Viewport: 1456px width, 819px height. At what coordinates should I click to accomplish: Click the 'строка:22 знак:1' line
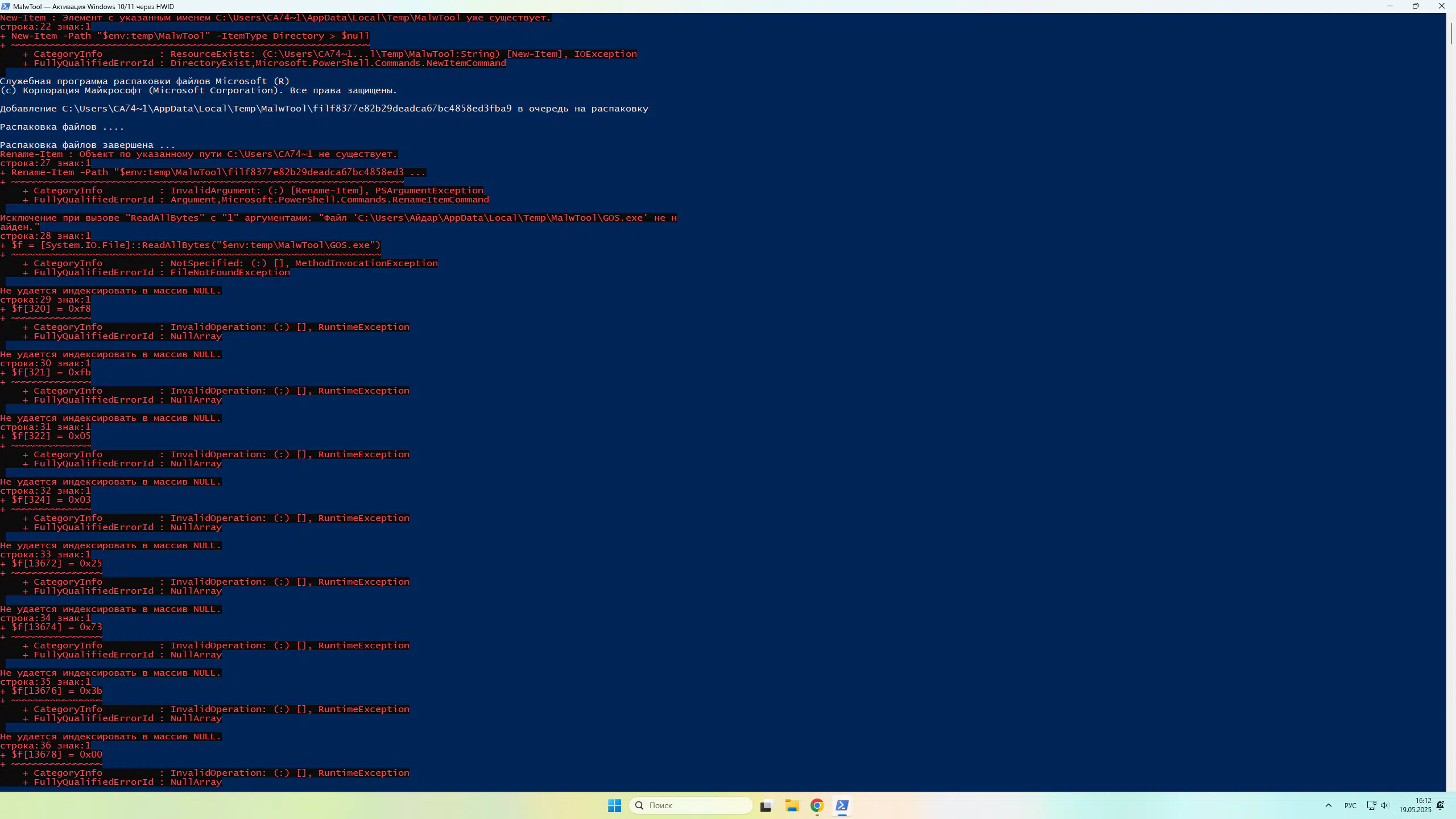tap(45, 27)
